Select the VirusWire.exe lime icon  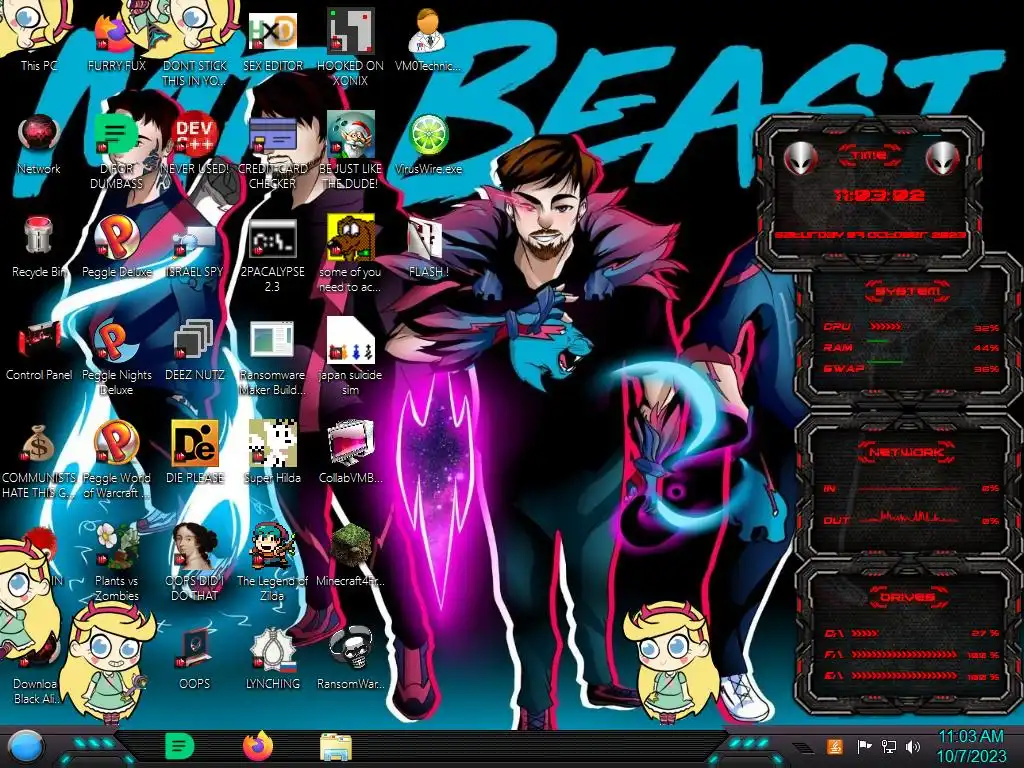(x=428, y=145)
